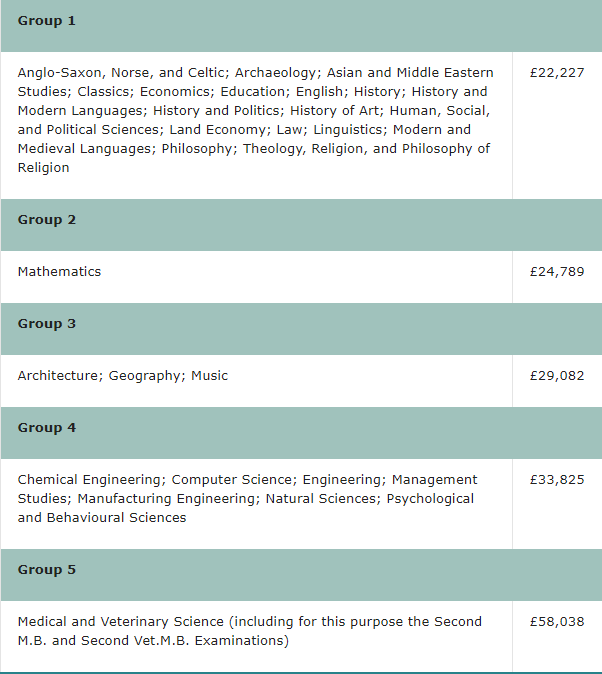Click the Group 1 header row
The image size is (602, 674).
301,26
